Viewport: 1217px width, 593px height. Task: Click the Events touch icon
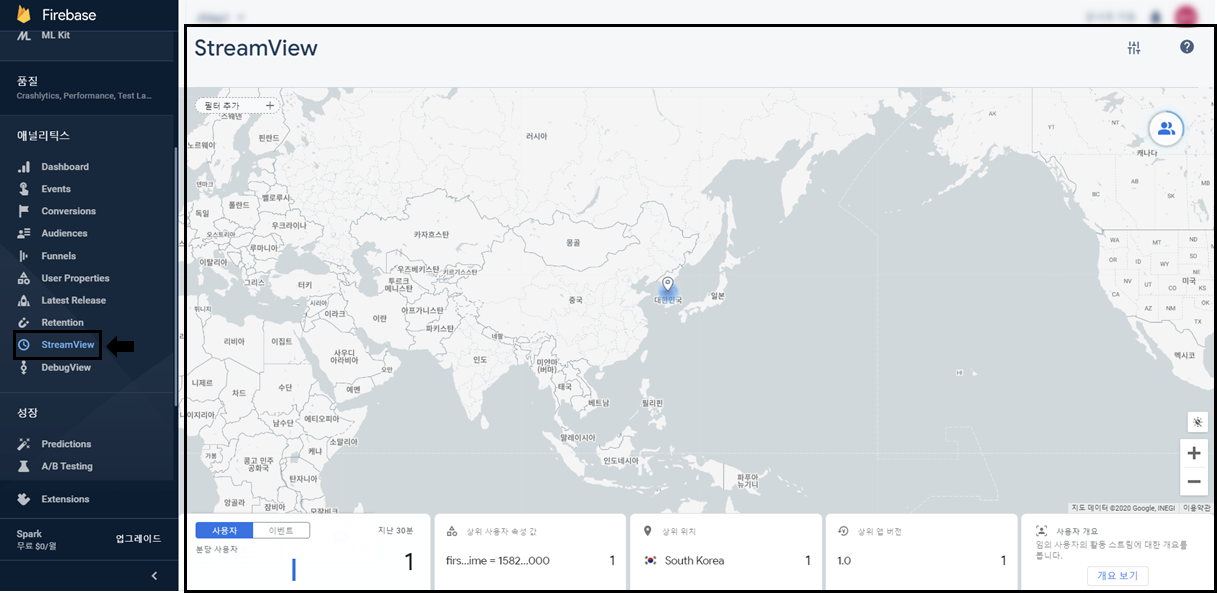pos(24,189)
